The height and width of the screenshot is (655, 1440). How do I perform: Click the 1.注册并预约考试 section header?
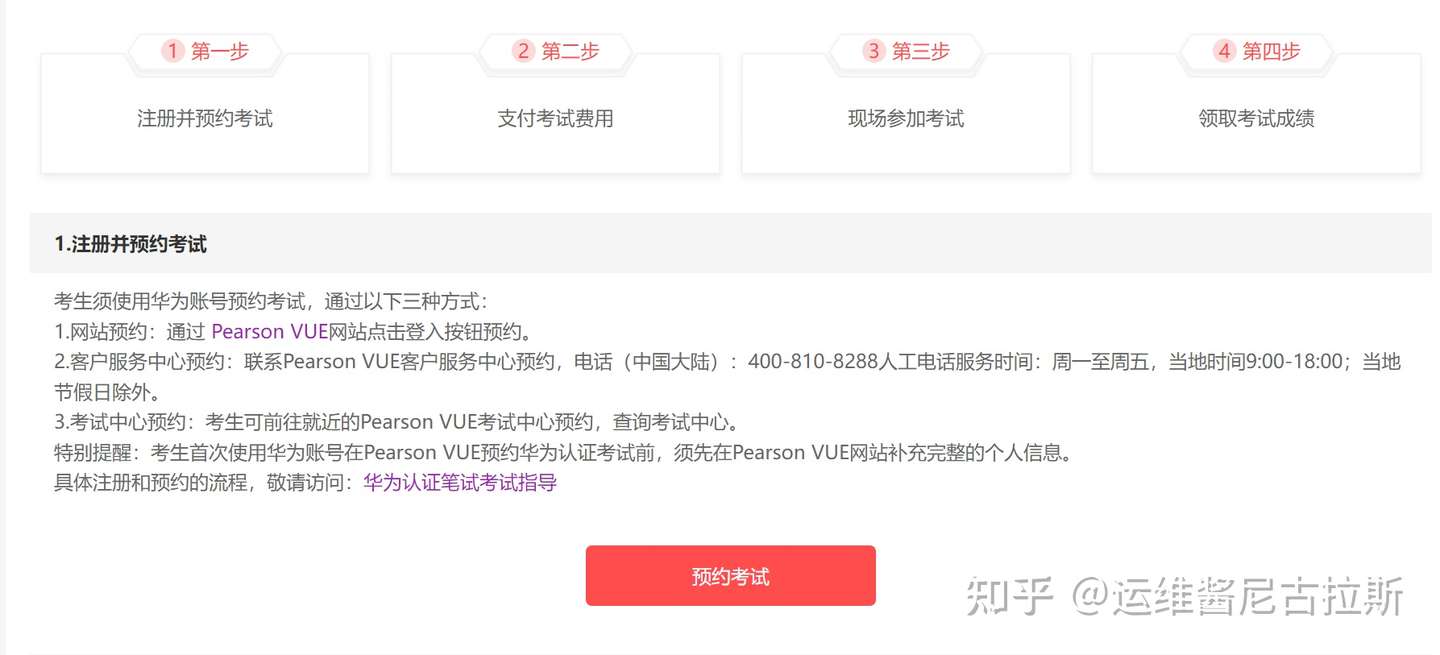(x=131, y=244)
